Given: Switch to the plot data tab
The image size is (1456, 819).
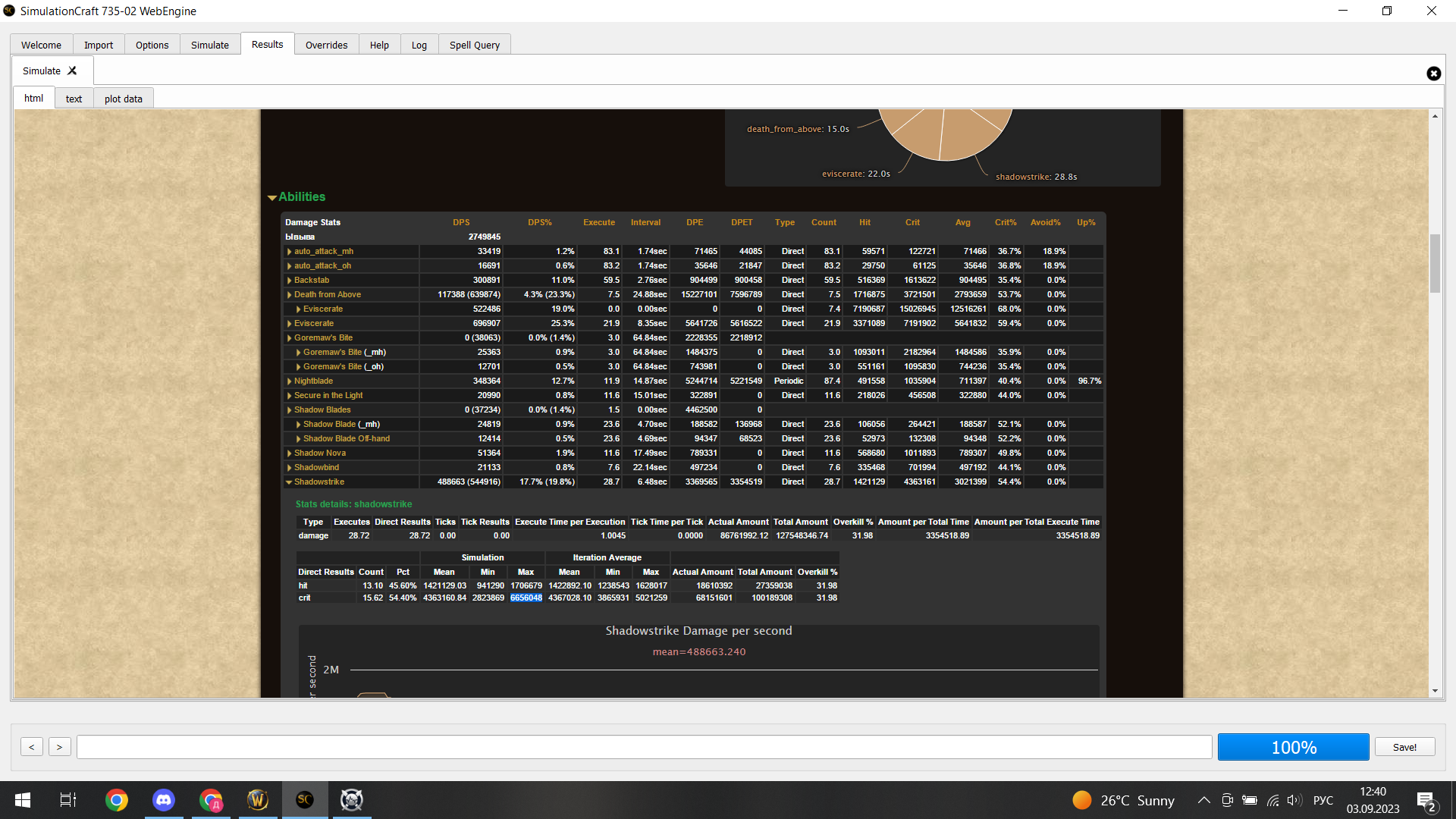Looking at the screenshot, I should pyautogui.click(x=123, y=99).
